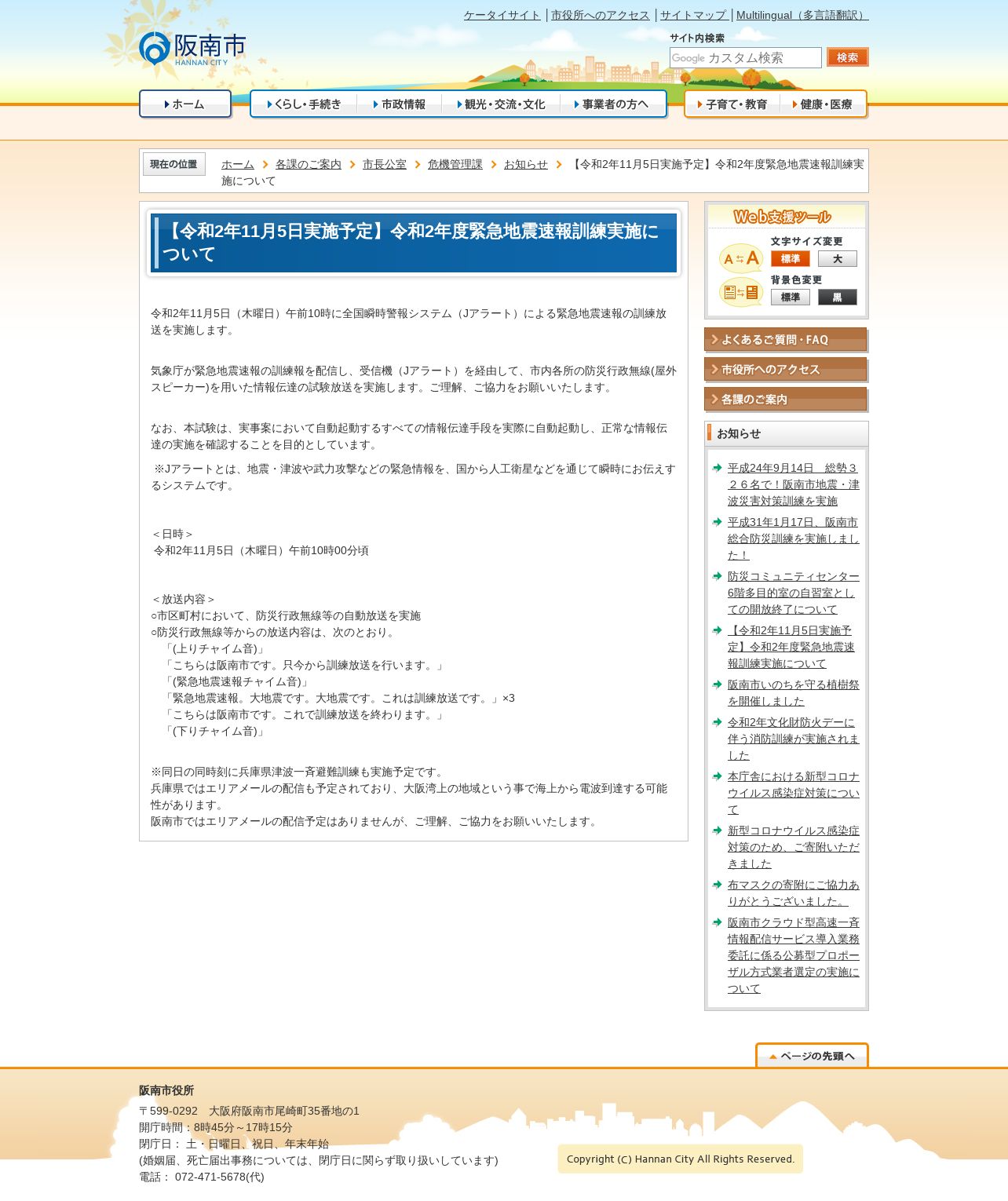Open the ホーム navigation tab
Viewport: 1008px width, 1201px height.
coord(185,104)
